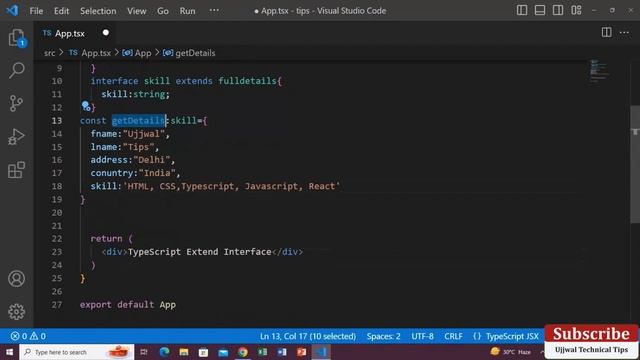Toggle the bottom panel layout
640x360 pixels.
[540, 10]
